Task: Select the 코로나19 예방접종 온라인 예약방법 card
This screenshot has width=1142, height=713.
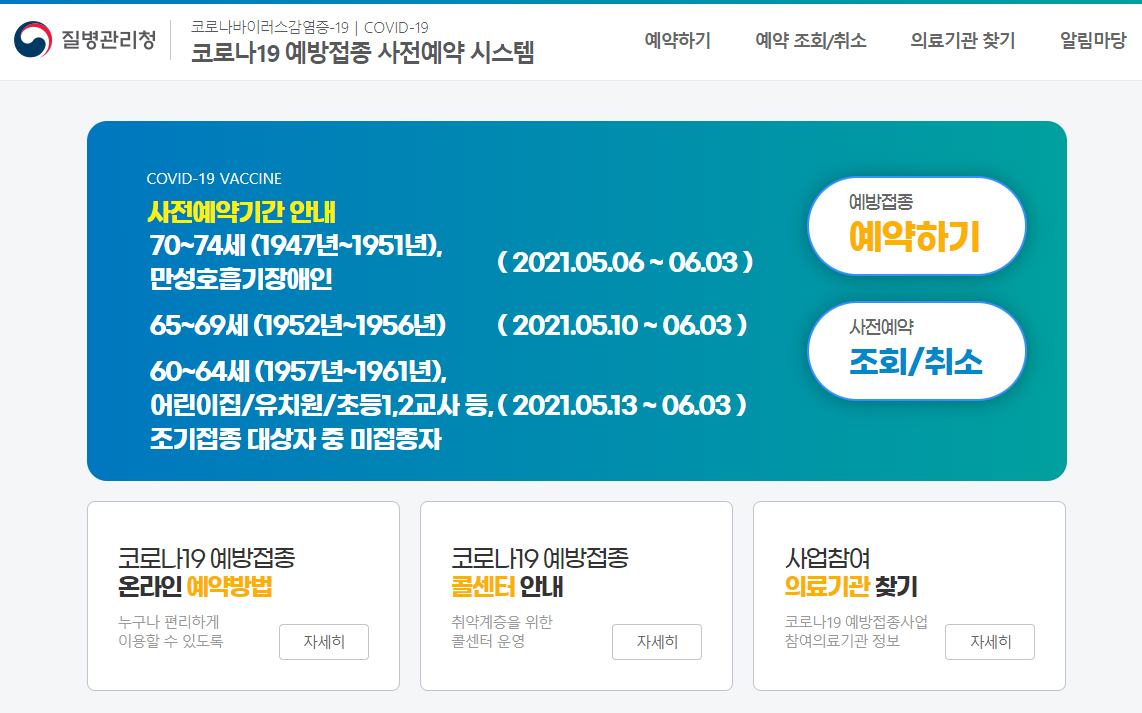Action: [x=244, y=596]
